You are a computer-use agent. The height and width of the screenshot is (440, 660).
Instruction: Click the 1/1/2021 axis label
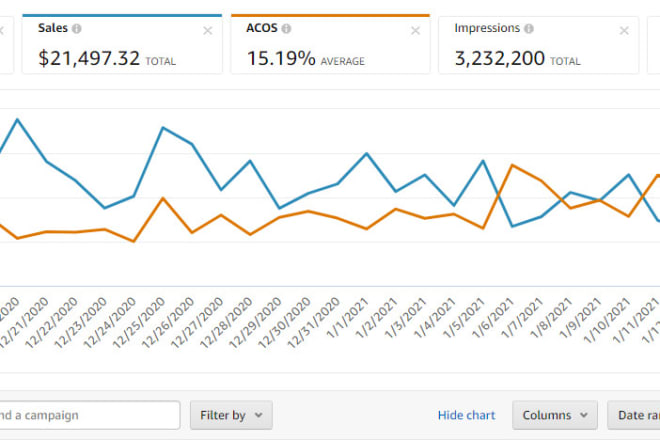[x=347, y=319]
